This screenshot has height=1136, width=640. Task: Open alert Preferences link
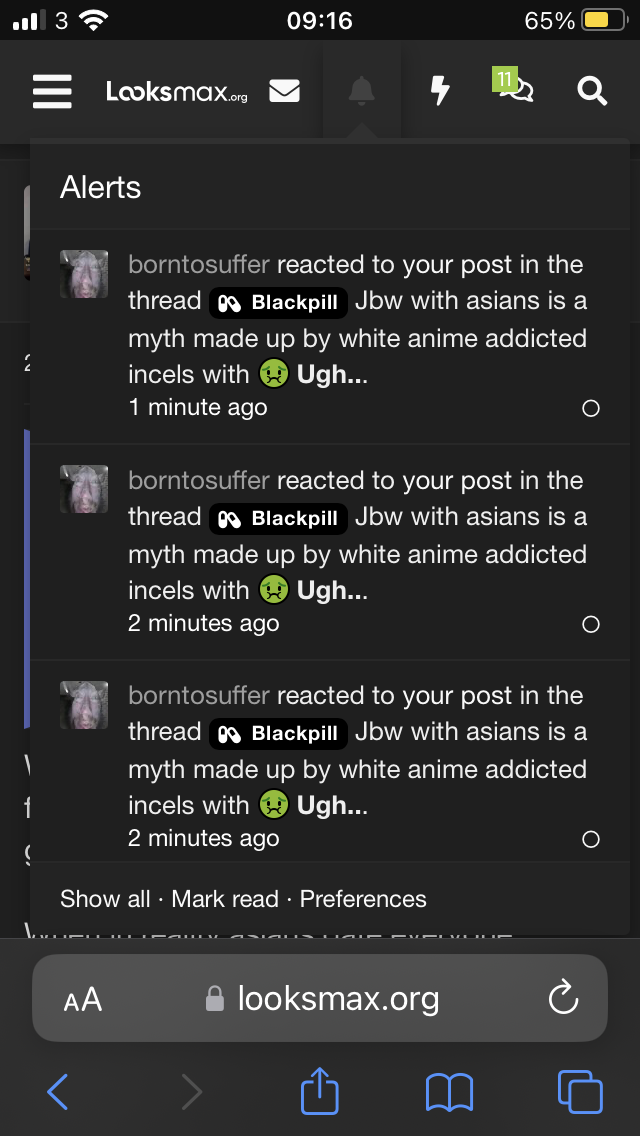coord(363,899)
